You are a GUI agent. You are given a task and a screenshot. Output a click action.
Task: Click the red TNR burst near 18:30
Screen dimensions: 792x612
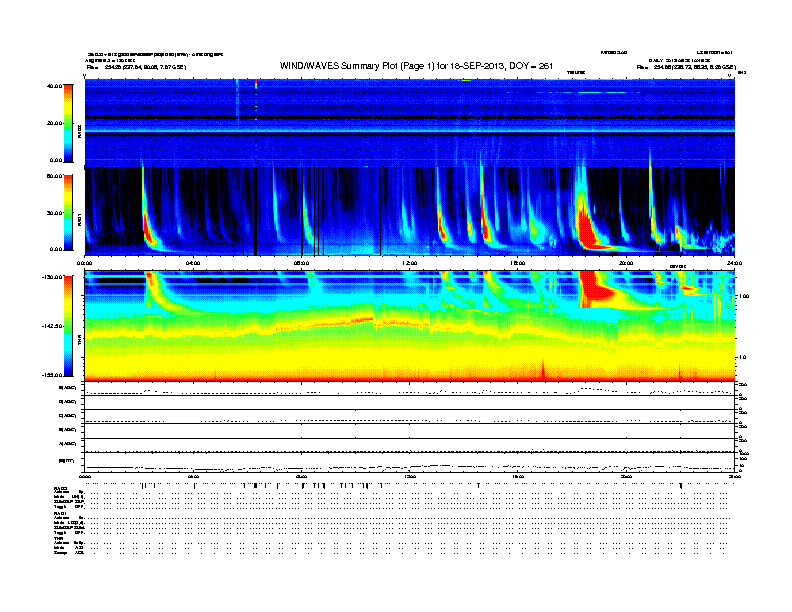click(596, 290)
